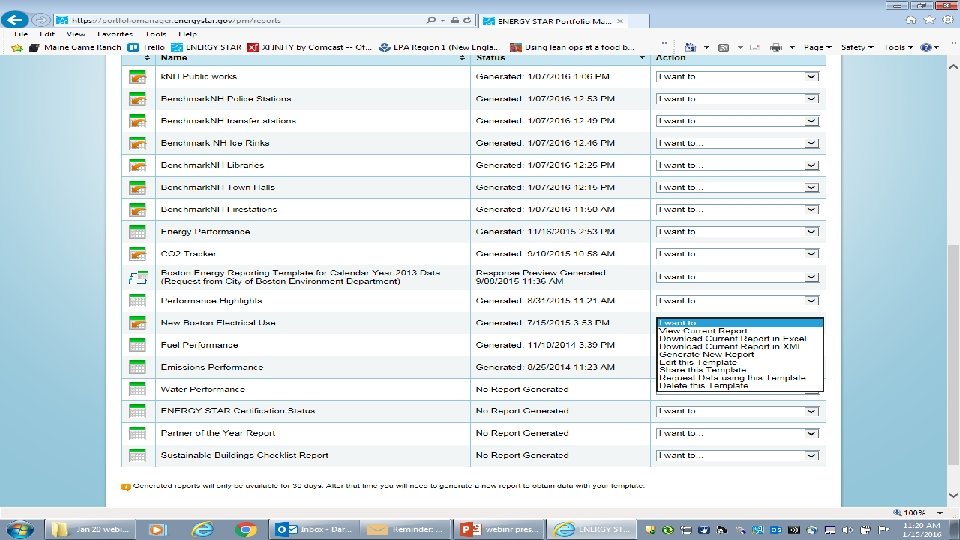The height and width of the screenshot is (540, 960).
Task: Choose Download Current Report in Excel
Action: coord(740,339)
